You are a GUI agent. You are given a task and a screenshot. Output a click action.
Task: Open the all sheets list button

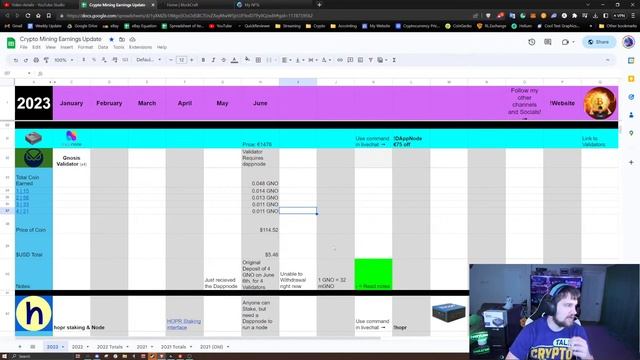(33, 347)
